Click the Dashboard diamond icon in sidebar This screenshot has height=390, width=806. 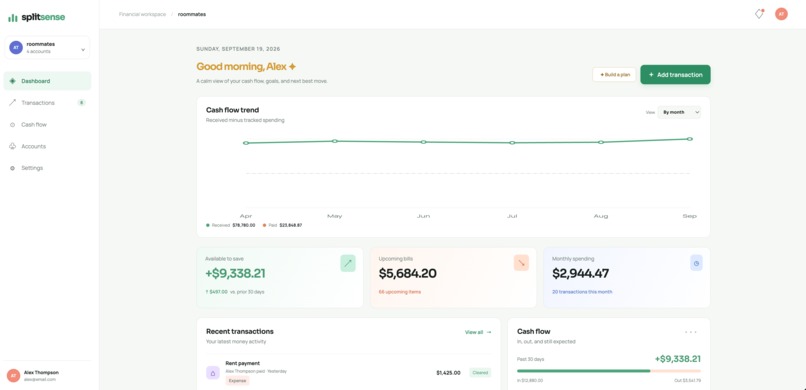[x=12, y=81]
